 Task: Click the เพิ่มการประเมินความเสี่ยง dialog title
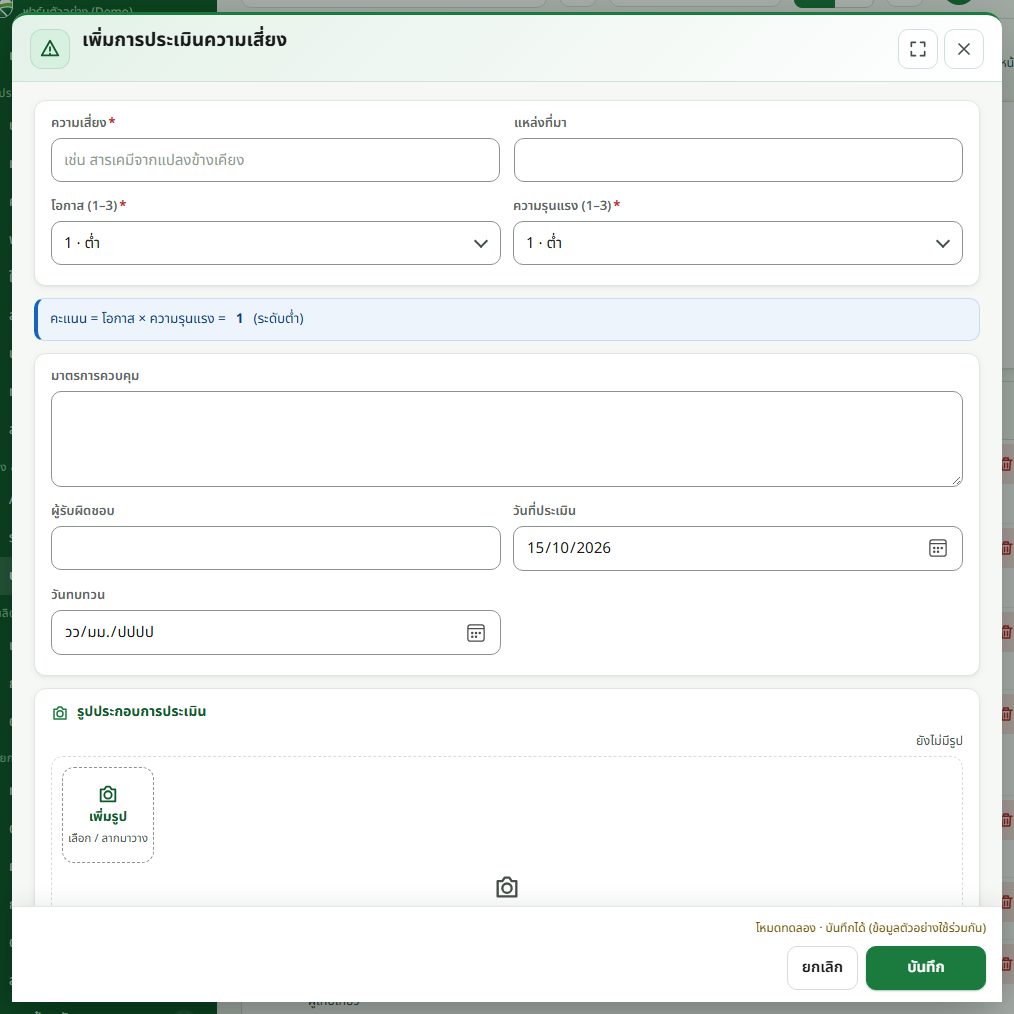point(184,40)
